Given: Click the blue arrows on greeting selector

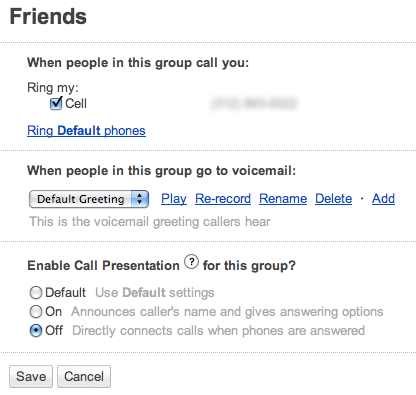Looking at the screenshot, I should tap(140, 199).
